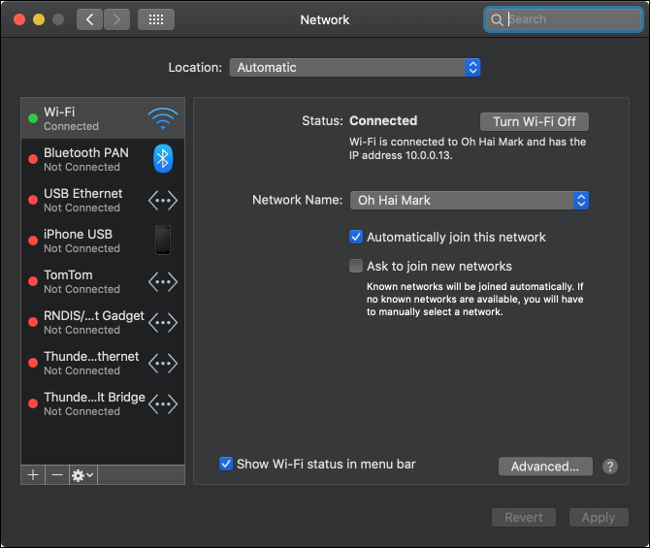Go back with the left arrow button
The height and width of the screenshot is (548, 650).
click(x=90, y=19)
